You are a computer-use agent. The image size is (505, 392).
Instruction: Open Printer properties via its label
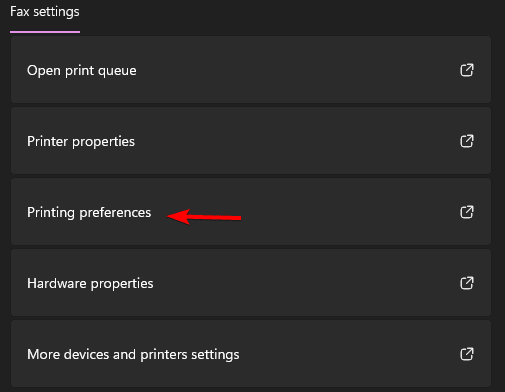coord(81,142)
